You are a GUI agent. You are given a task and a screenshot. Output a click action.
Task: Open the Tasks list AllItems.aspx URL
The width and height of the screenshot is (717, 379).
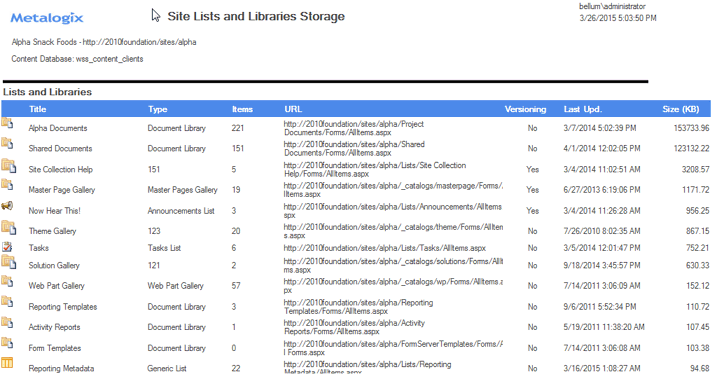385,248
